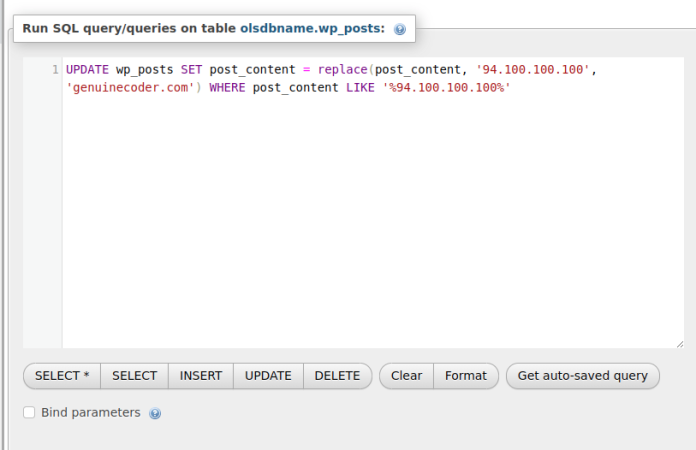696x450 pixels.
Task: Place cursor on 'genuinecoder.com' string
Action: [x=131, y=87]
